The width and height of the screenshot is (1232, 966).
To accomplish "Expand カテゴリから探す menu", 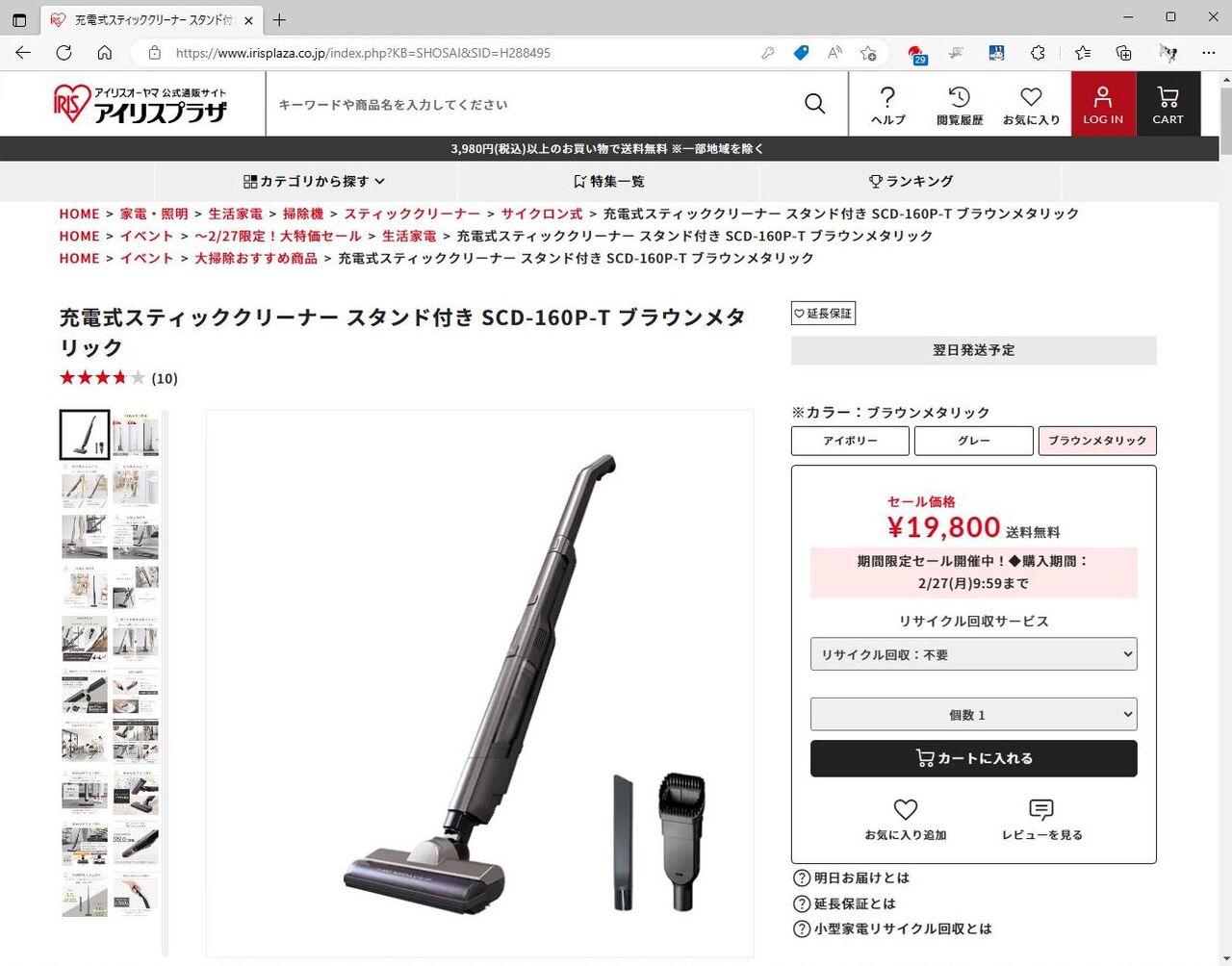I will click(314, 181).
